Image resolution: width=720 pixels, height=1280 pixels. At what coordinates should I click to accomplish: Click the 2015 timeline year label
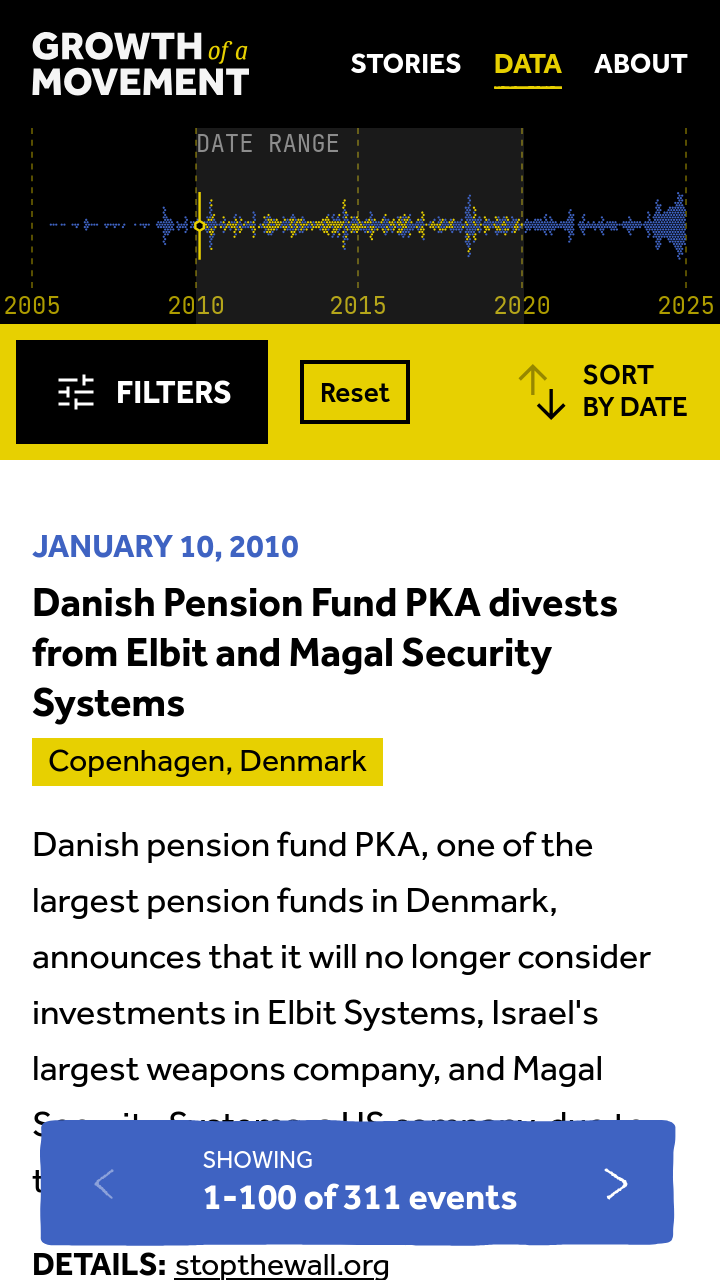358,305
